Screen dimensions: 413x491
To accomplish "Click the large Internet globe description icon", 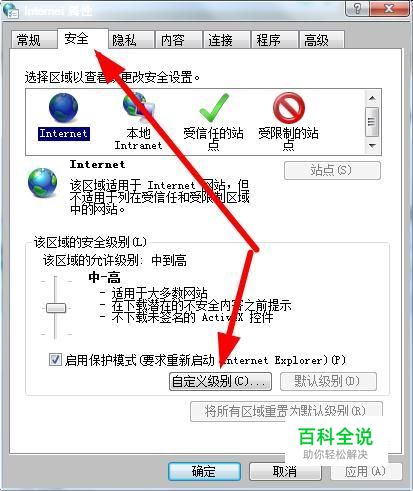I will [42, 183].
